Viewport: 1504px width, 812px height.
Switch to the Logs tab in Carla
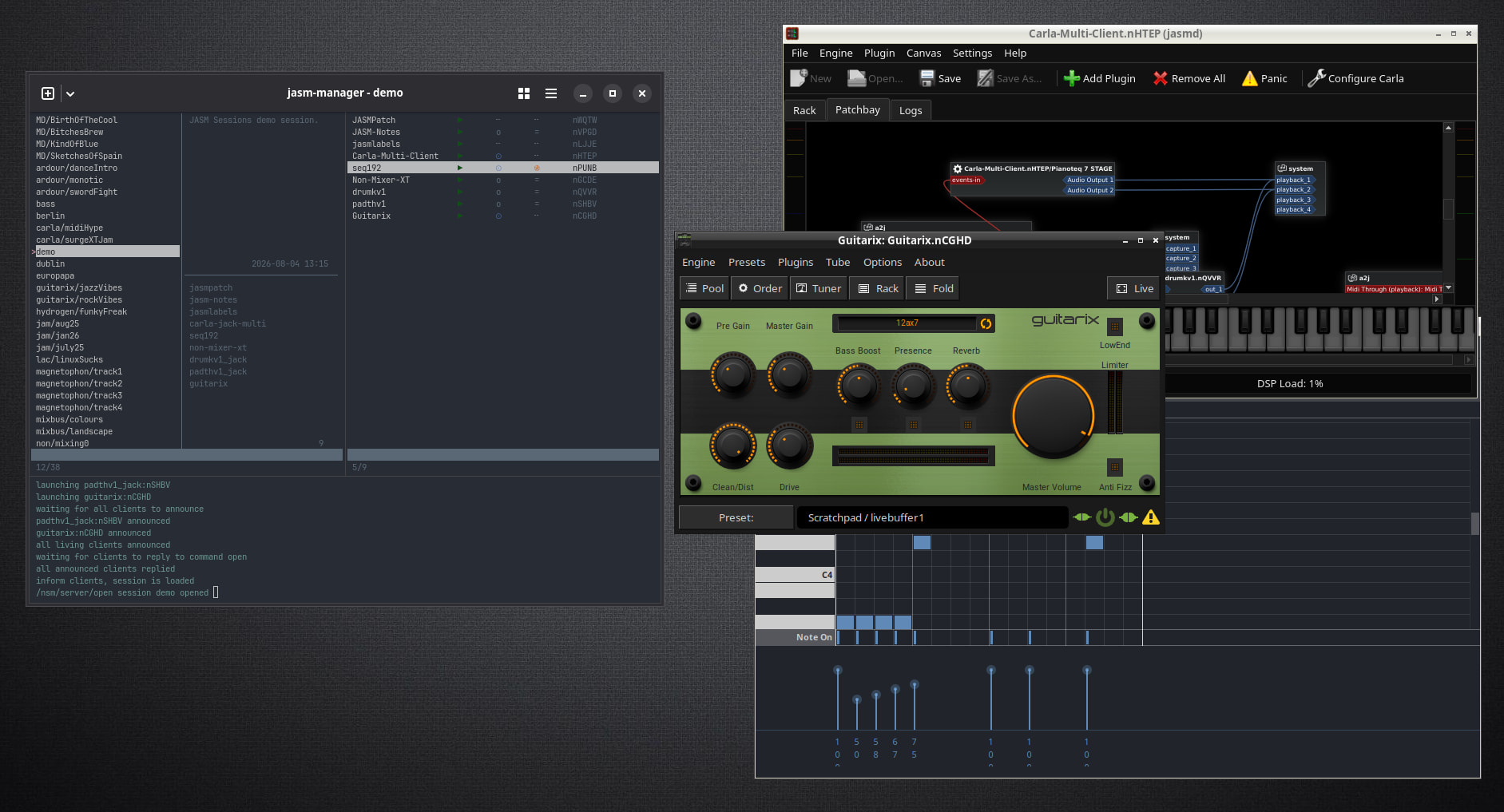pos(911,110)
